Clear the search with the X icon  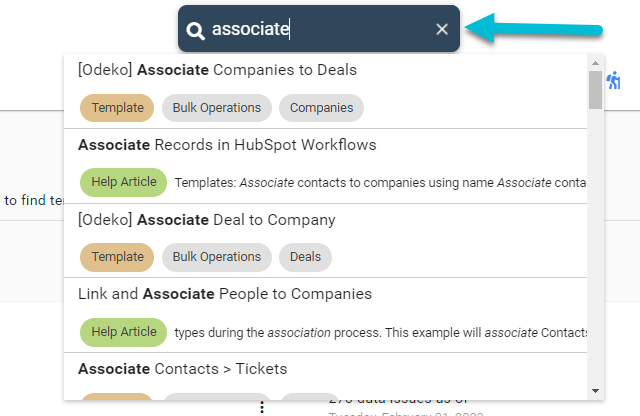point(442,29)
